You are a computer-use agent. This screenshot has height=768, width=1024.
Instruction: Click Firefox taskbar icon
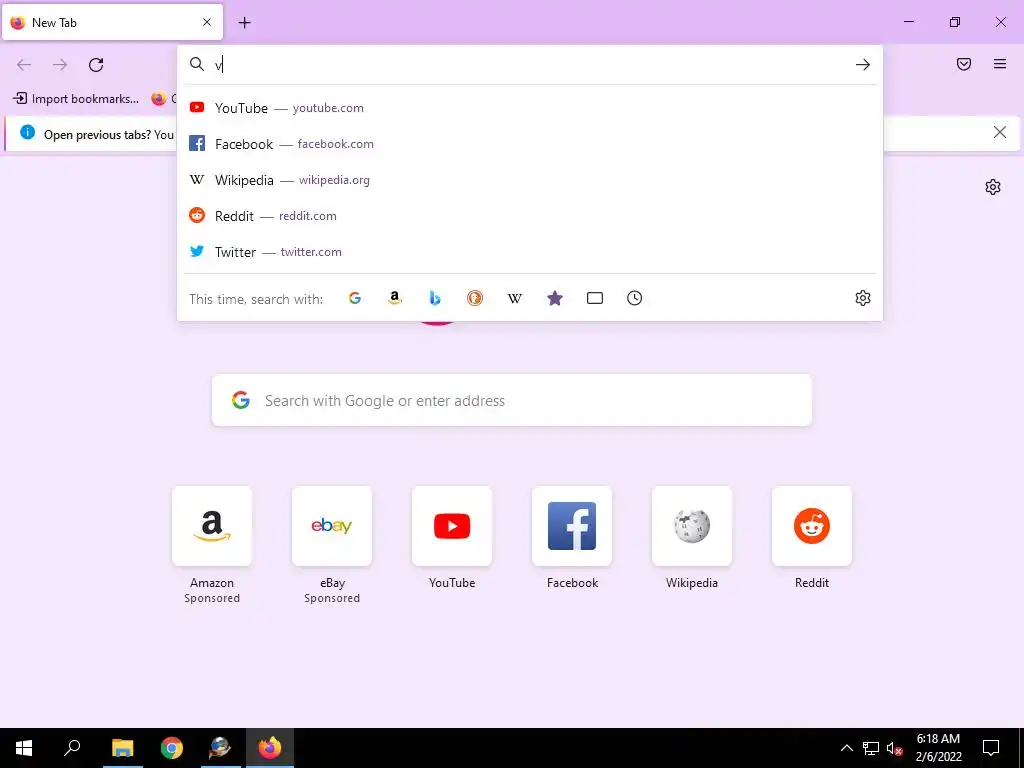(x=270, y=748)
